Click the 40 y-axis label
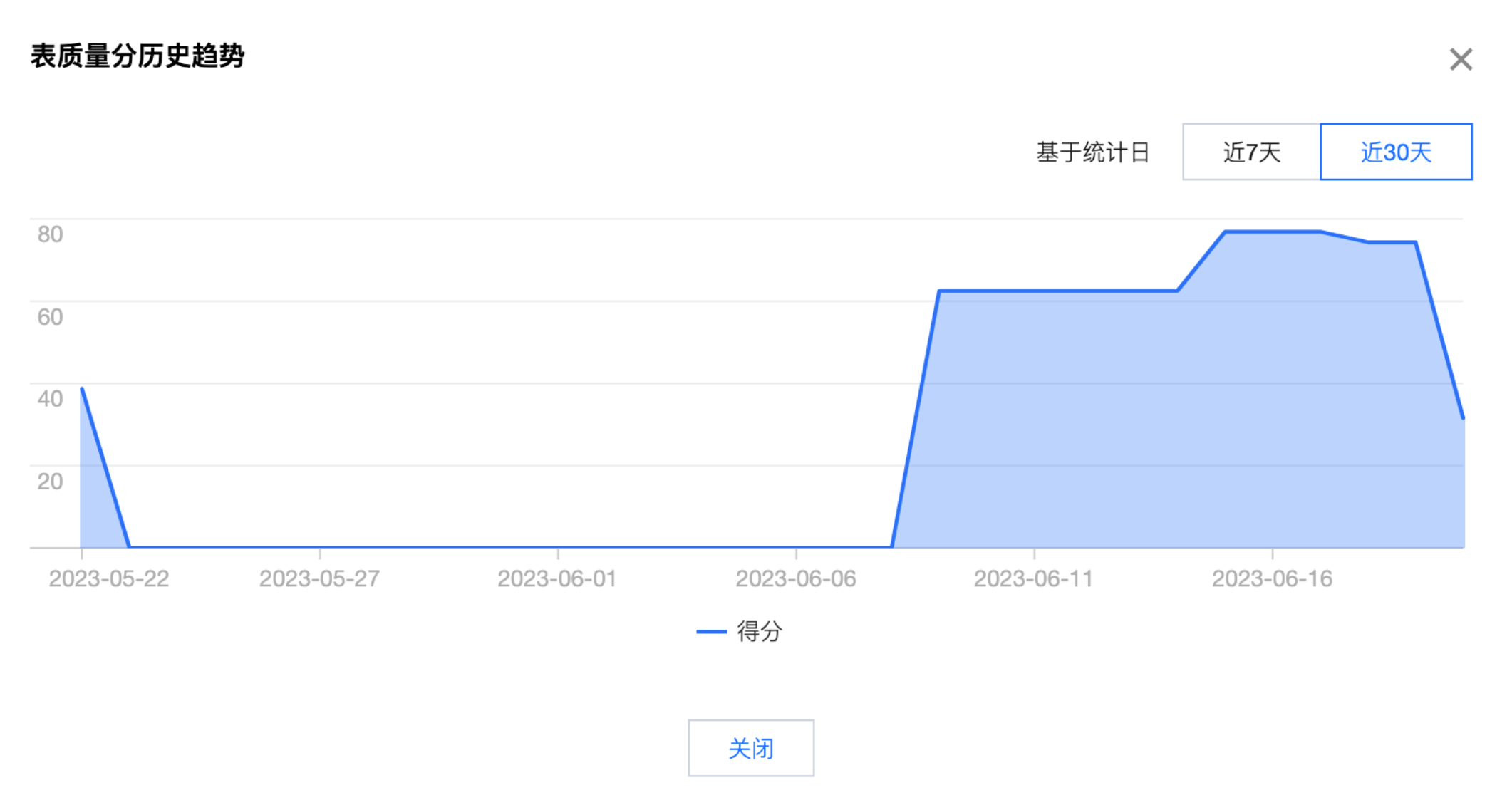The image size is (1512, 790). pos(50,398)
